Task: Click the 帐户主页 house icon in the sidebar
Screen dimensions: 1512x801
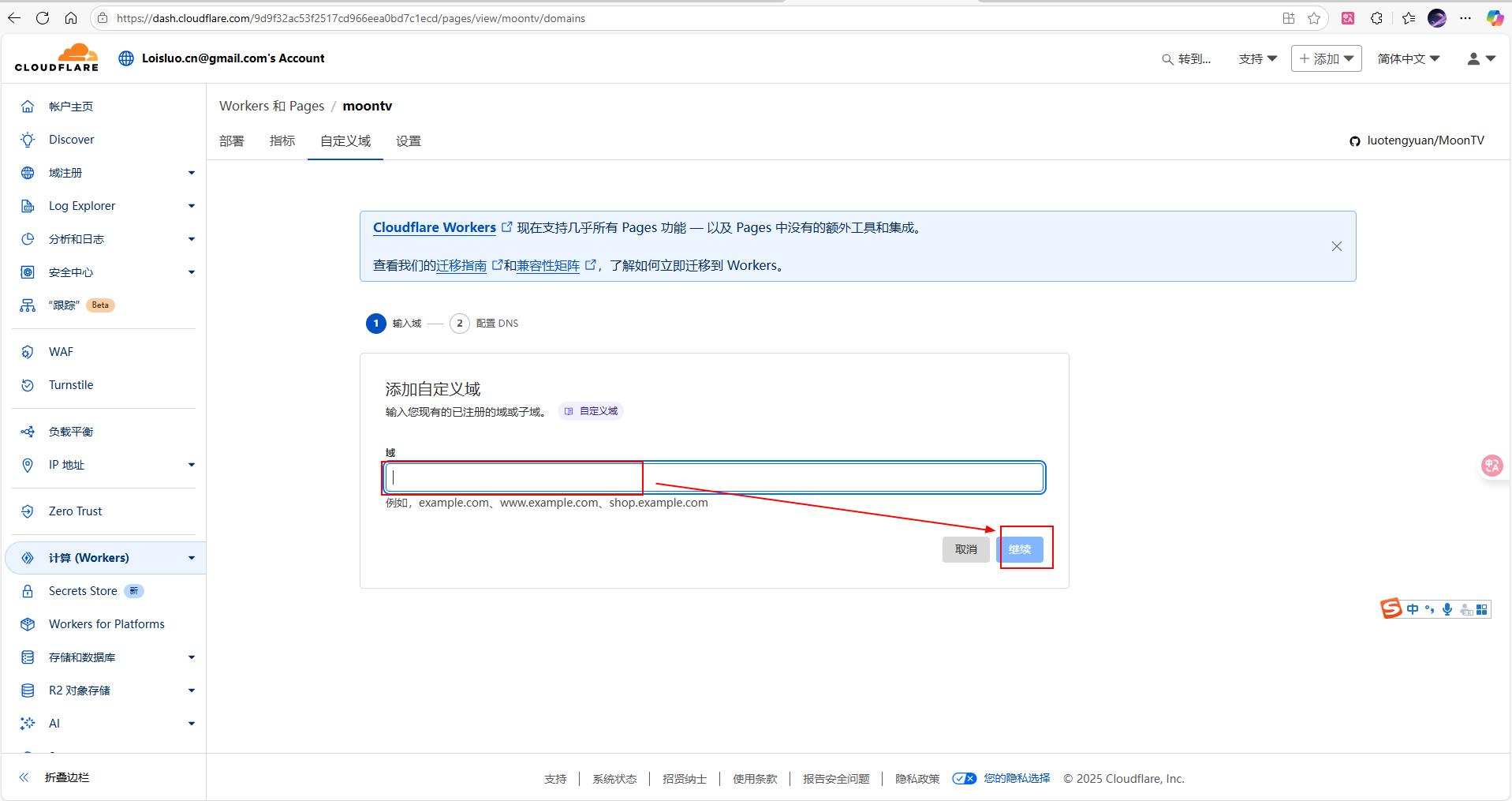Action: 28,107
